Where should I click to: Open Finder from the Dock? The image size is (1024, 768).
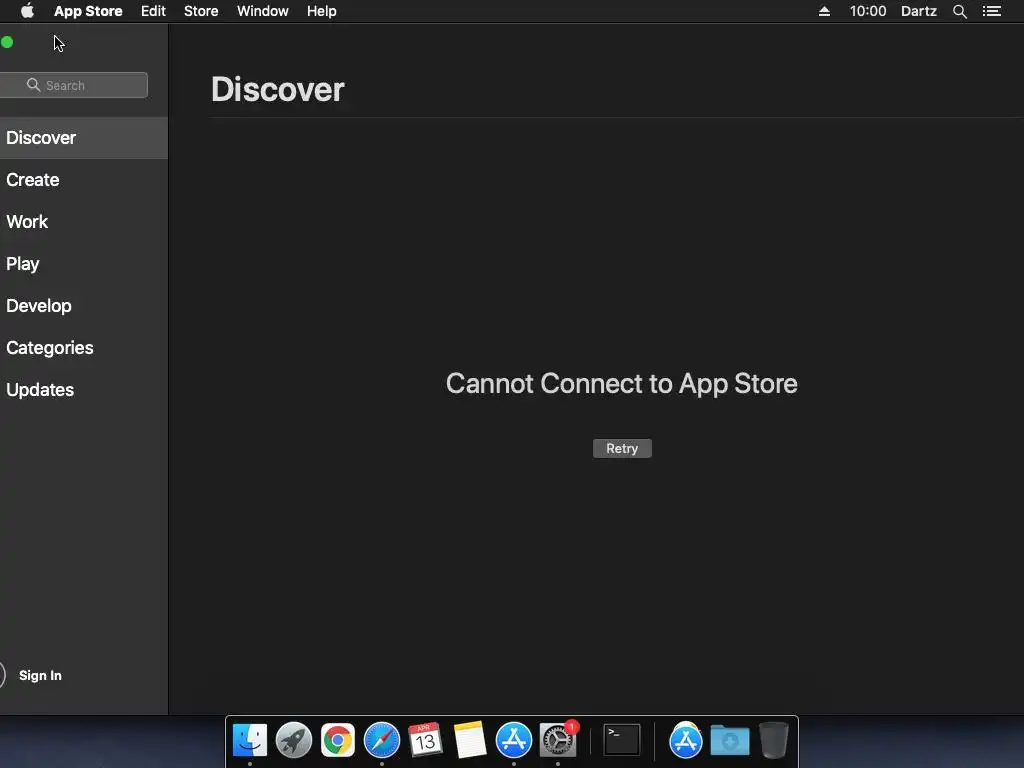click(250, 740)
